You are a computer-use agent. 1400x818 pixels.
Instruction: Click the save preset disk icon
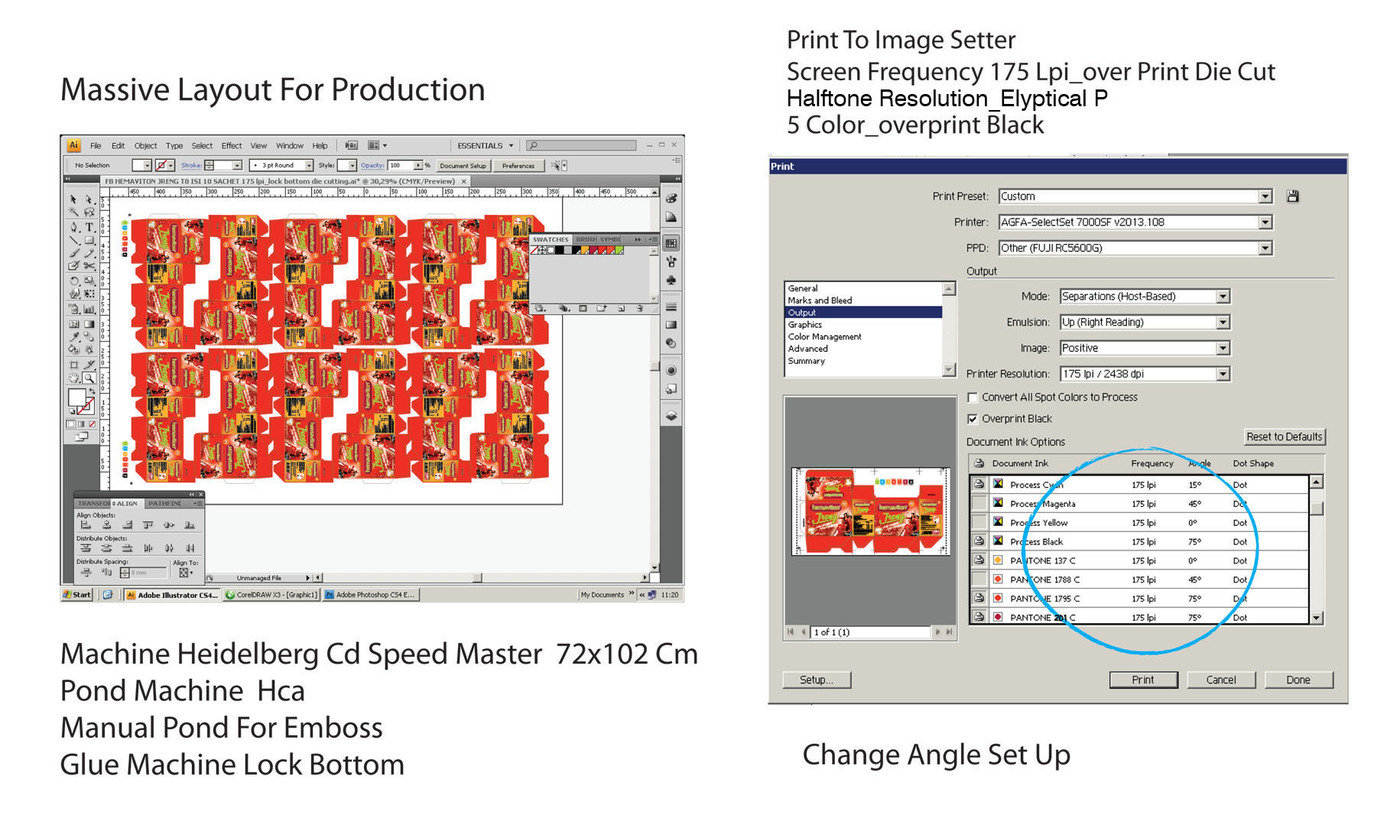(x=1293, y=197)
